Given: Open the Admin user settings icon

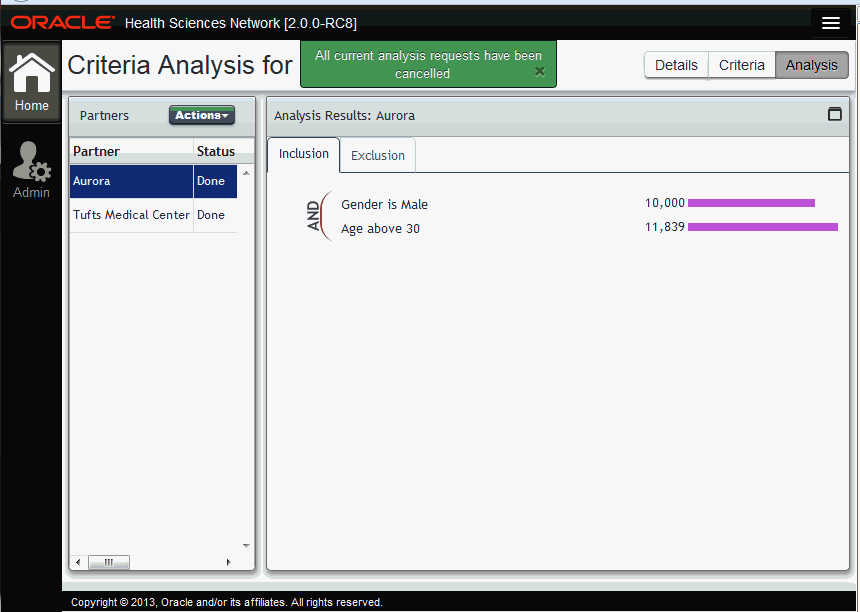Looking at the screenshot, I should (31, 169).
